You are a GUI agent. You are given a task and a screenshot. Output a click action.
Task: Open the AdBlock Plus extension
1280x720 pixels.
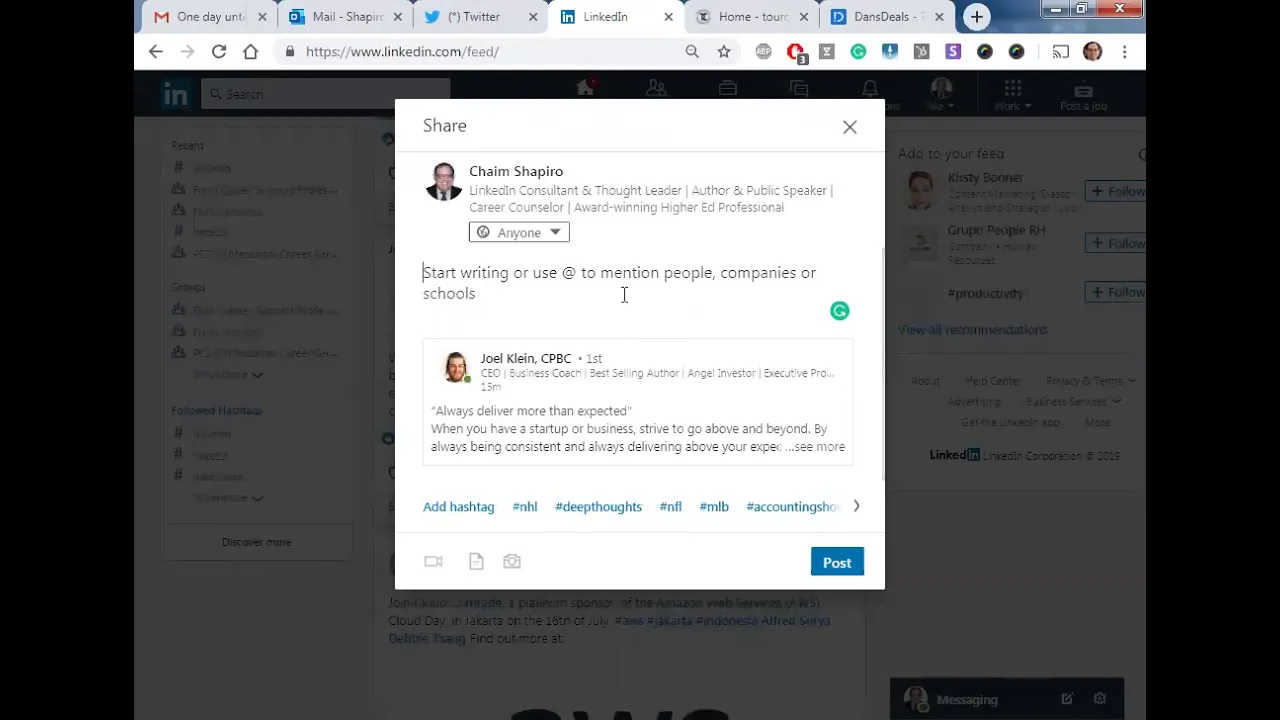pos(764,52)
